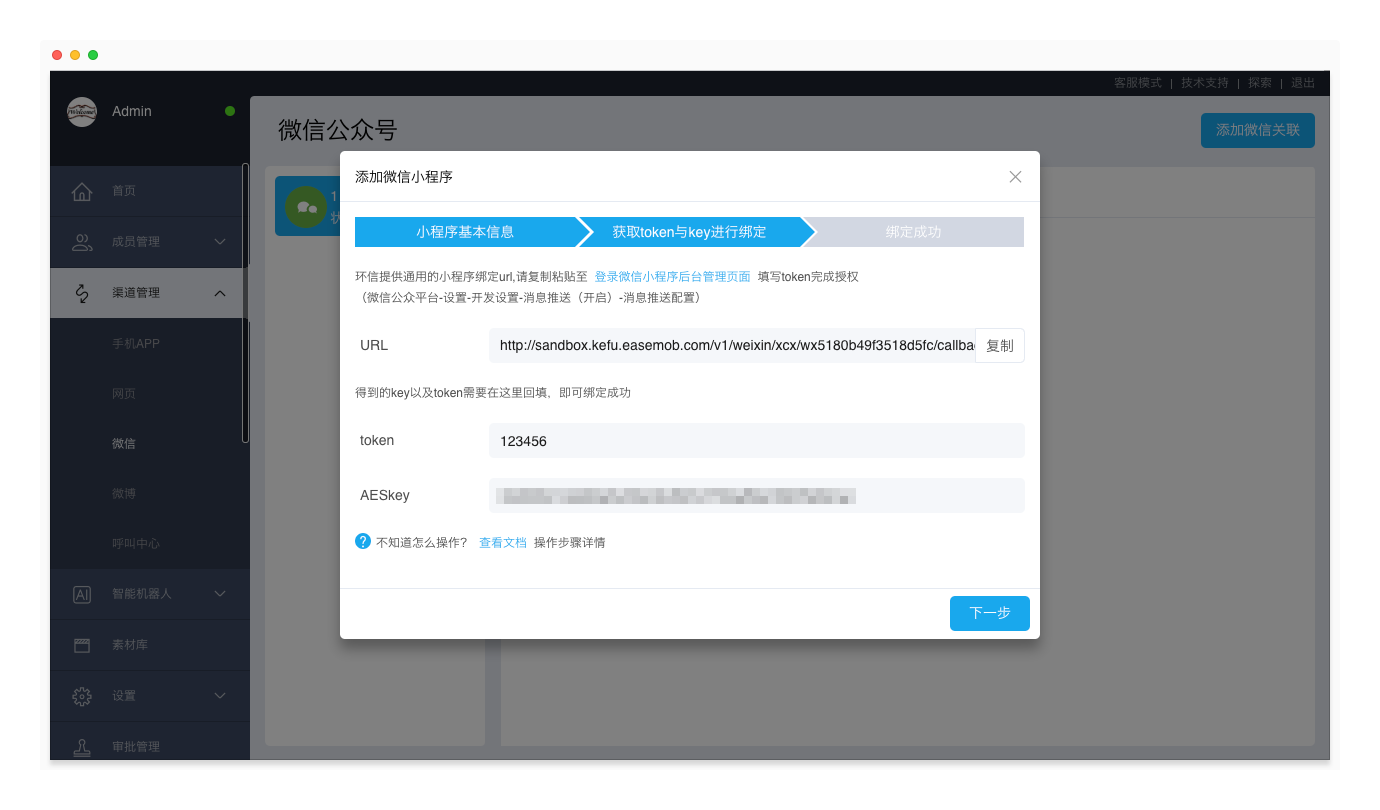The height and width of the screenshot is (810, 1380).
Task: Click the 素材库 material library icon
Action: coord(82,645)
